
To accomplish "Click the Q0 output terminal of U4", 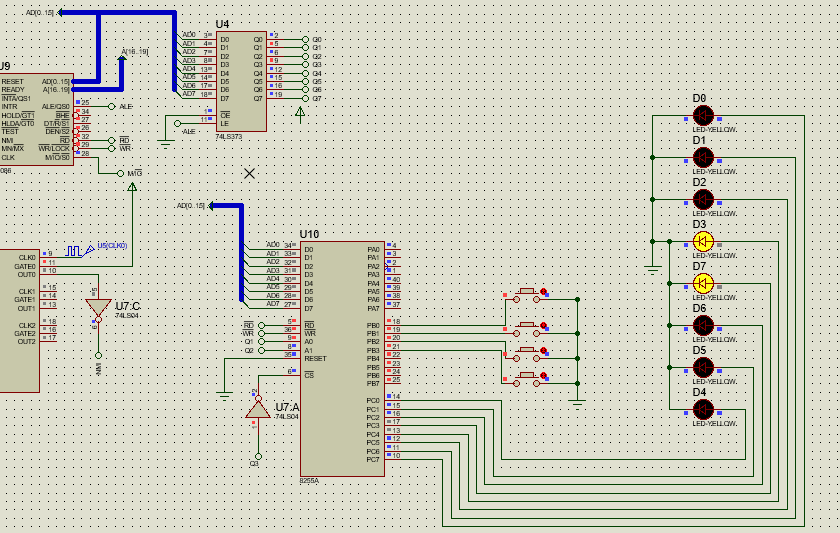I will pos(305,40).
